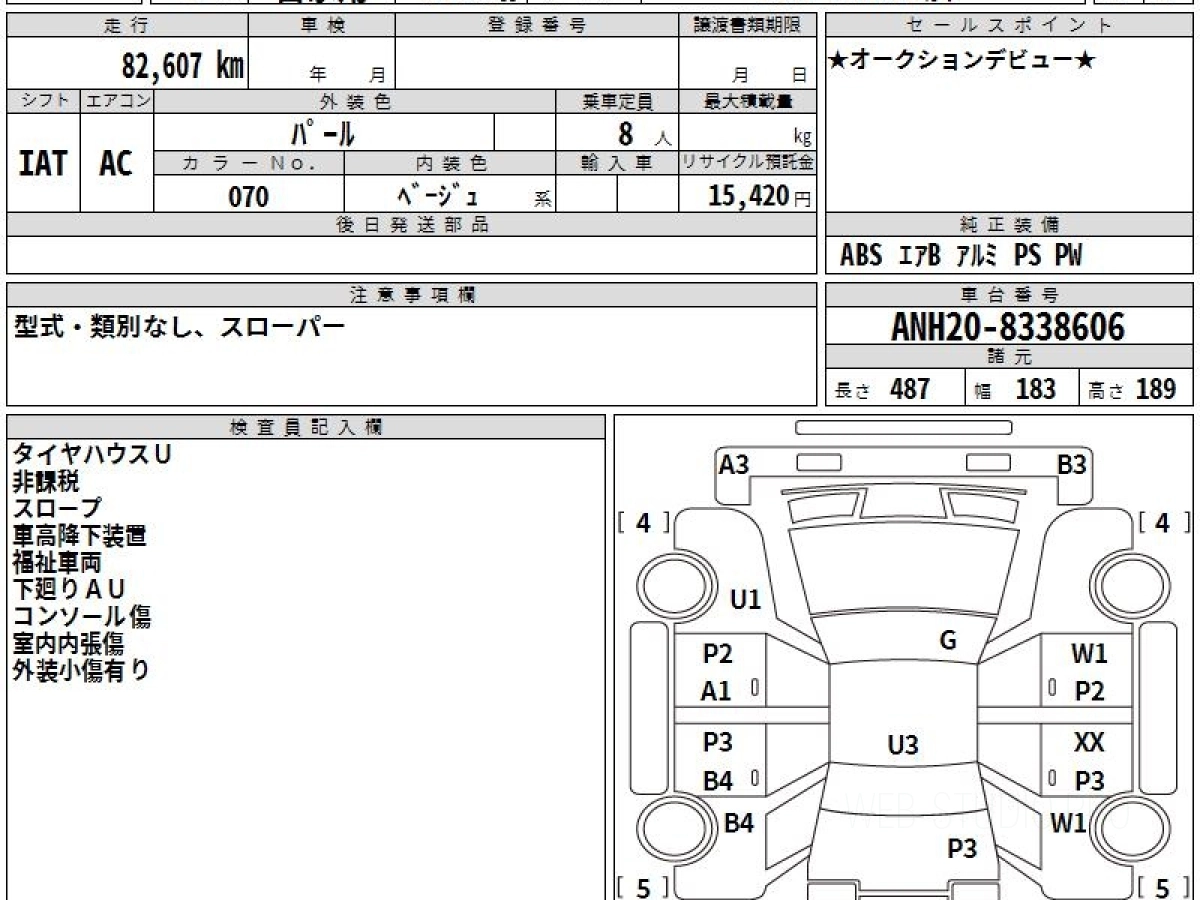
Task: Select color number 070
Action: [x=249, y=197]
